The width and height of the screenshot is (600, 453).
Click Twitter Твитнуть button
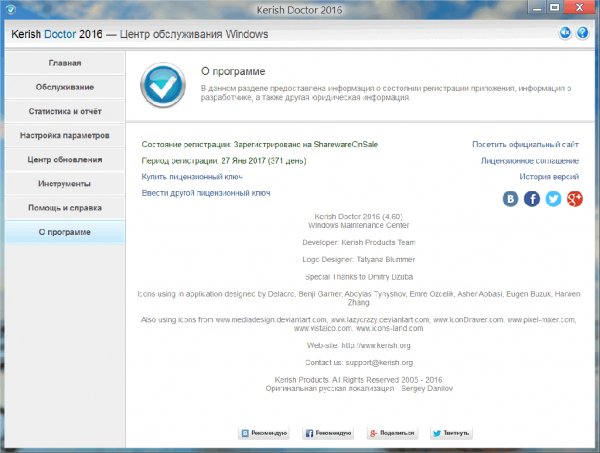point(451,433)
